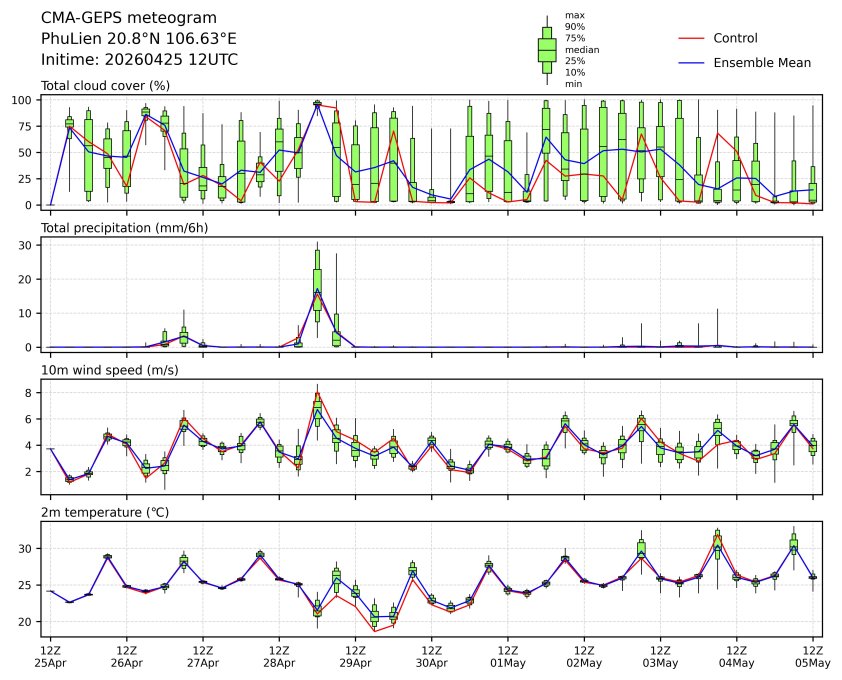Viewport: 842px width, 680px height.
Task: Click the green box-plot legend symbol
Action: coord(547,49)
